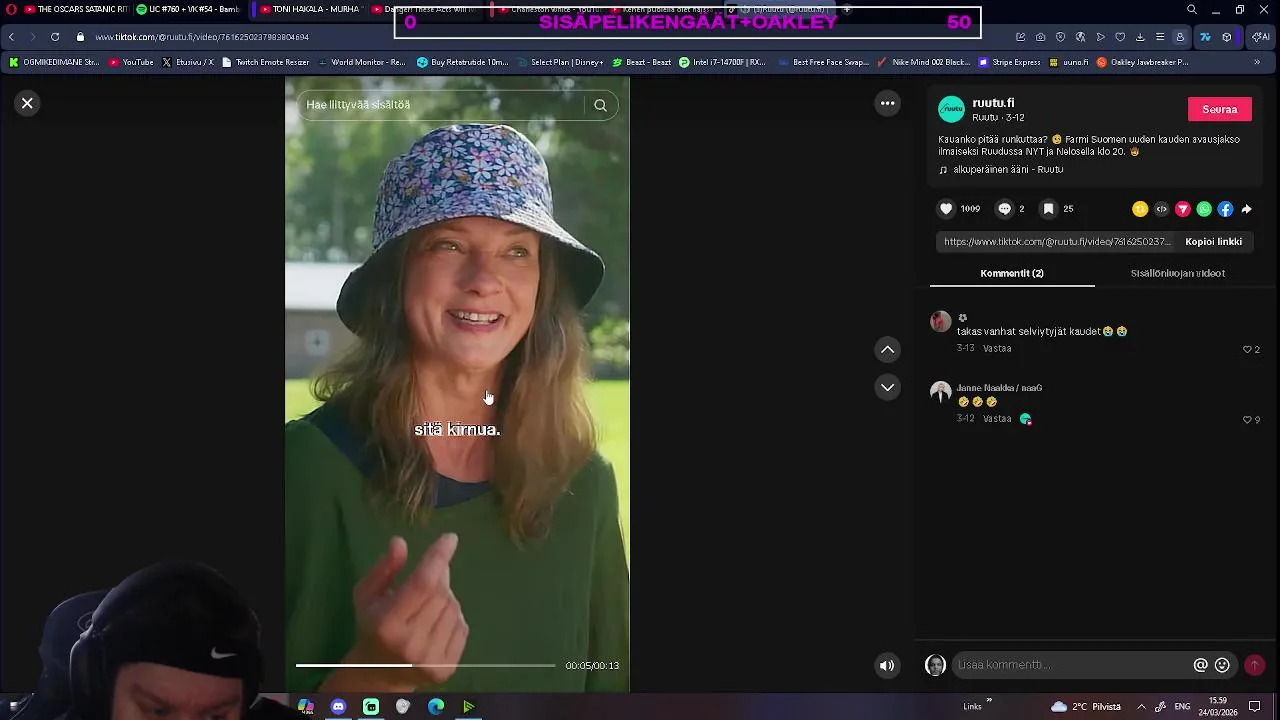Mute the video using the speaker icon
The image size is (1280, 720).
pos(887,665)
